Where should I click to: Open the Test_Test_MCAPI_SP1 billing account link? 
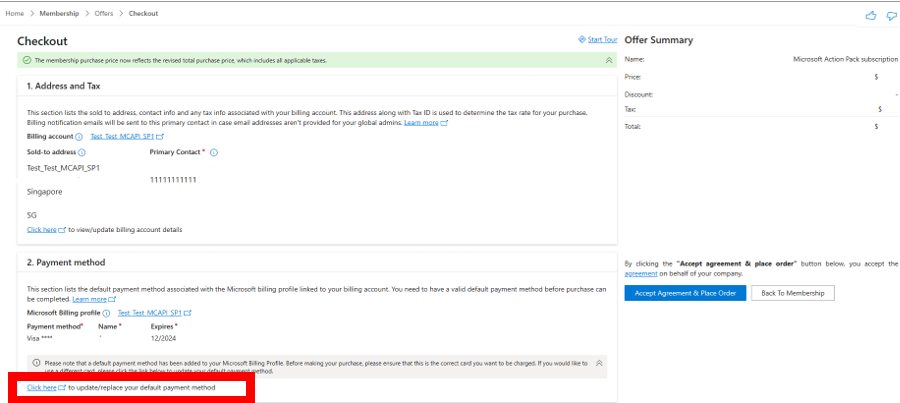coord(124,136)
